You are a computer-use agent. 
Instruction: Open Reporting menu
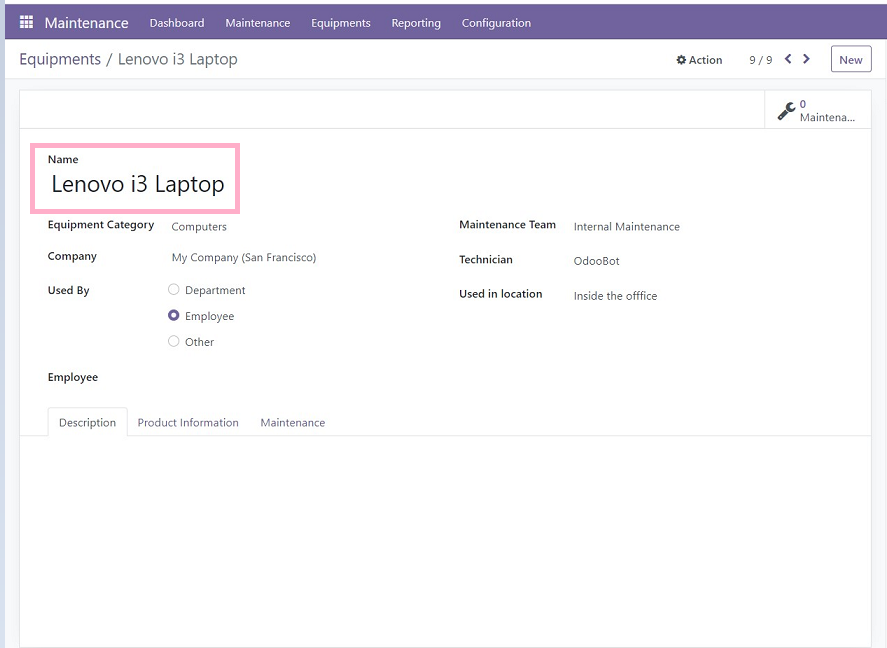click(416, 23)
